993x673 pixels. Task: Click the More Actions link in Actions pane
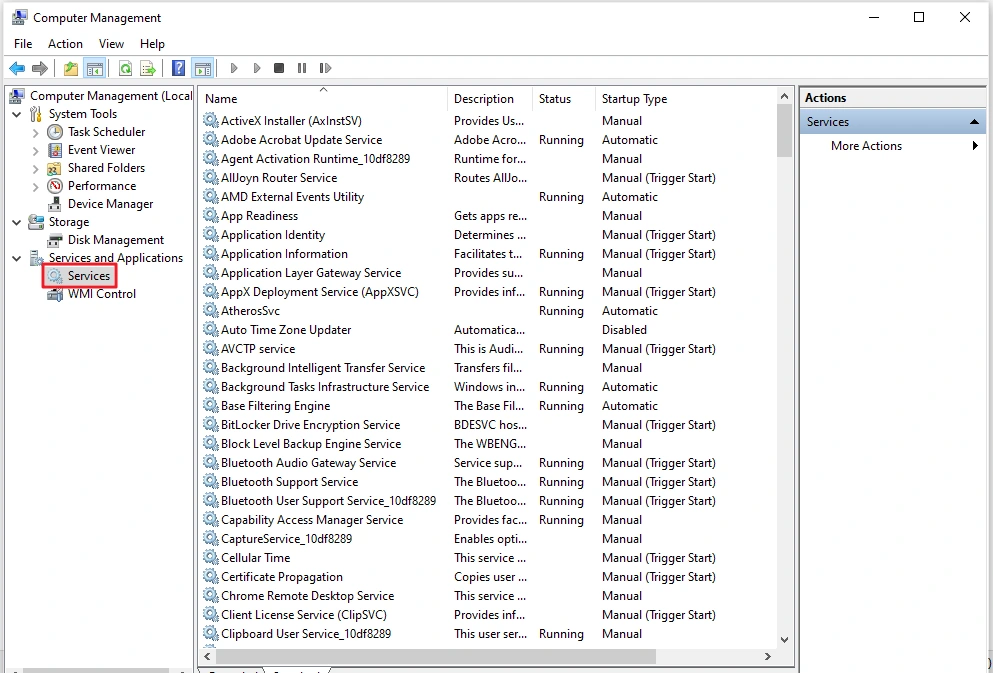point(866,146)
